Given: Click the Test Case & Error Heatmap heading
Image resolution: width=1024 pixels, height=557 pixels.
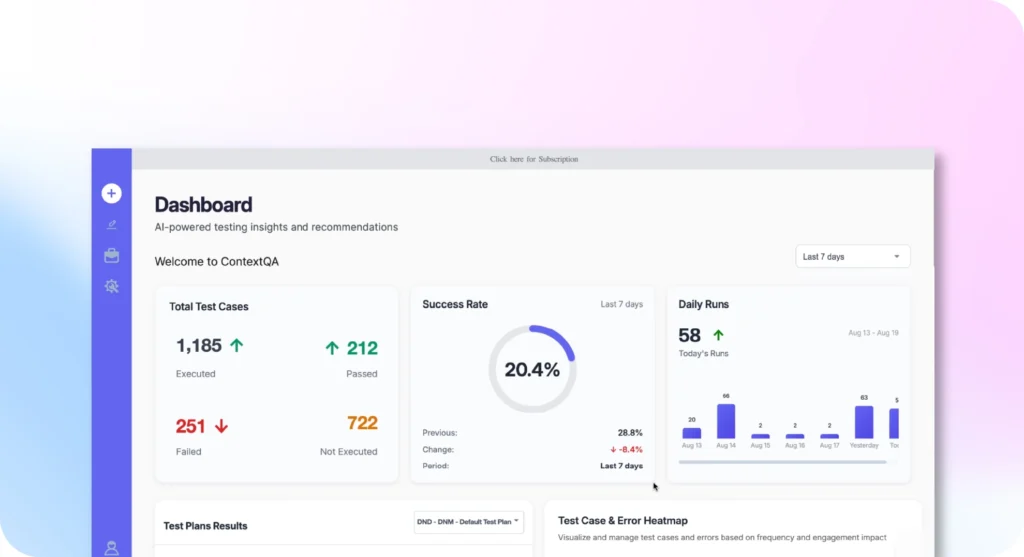Looking at the screenshot, I should (622, 520).
